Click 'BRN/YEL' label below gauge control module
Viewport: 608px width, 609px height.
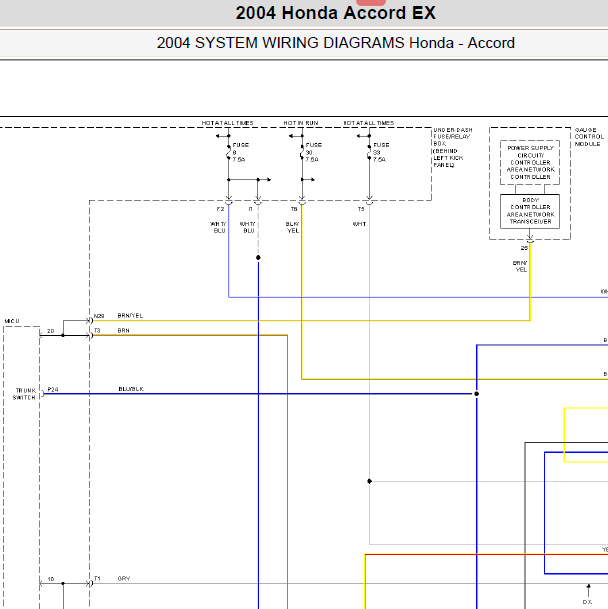520,266
